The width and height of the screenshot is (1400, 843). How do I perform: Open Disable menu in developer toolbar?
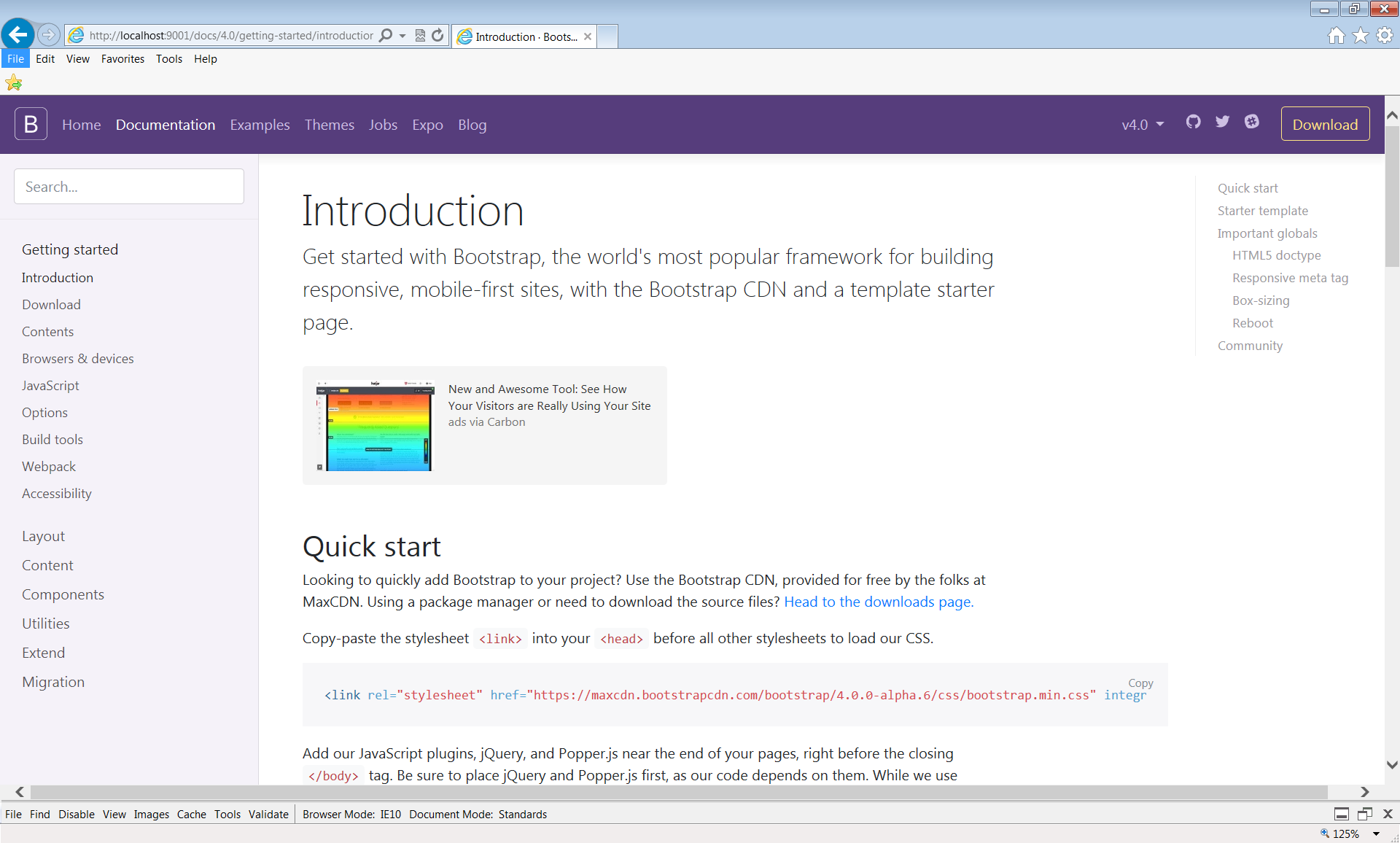click(77, 815)
